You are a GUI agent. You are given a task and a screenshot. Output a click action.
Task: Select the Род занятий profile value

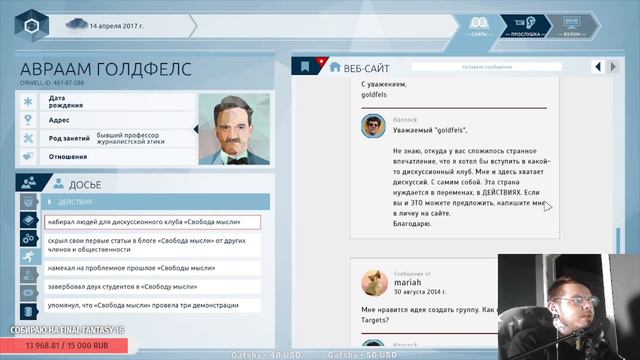pos(130,138)
